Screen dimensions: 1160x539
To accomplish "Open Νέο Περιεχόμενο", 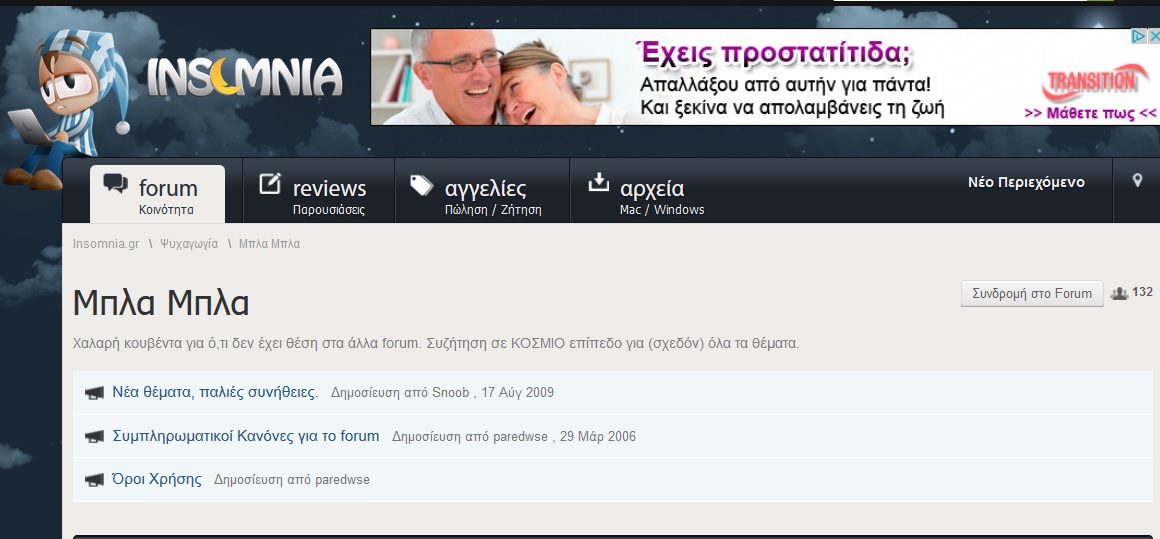I will pyautogui.click(x=1026, y=183).
